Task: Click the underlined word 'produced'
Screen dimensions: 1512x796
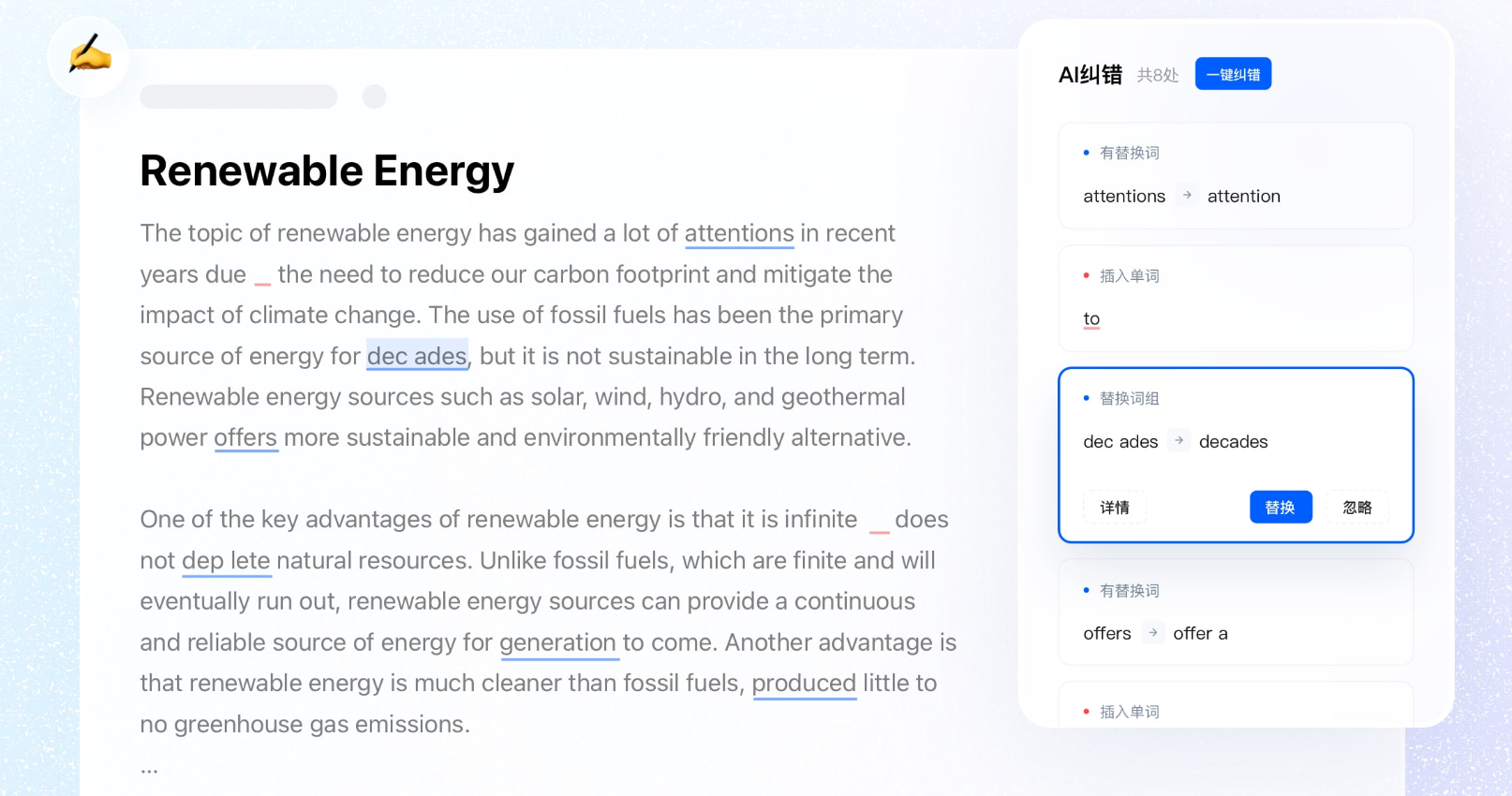Action: click(804, 684)
